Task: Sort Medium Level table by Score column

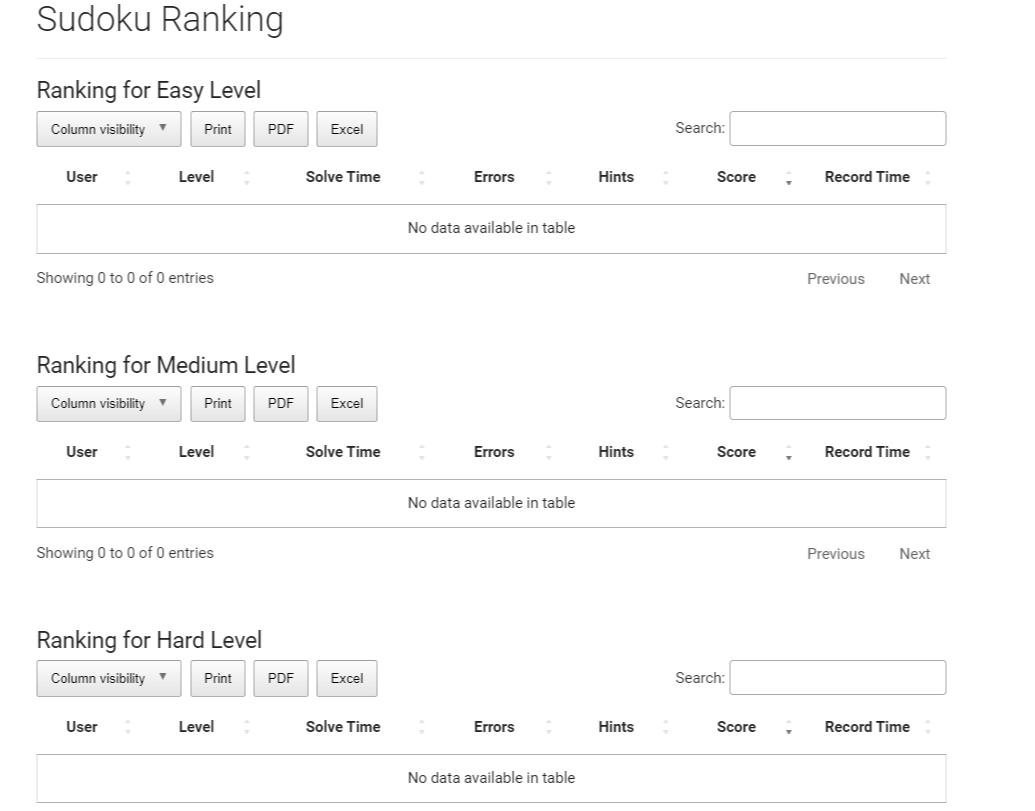Action: pyautogui.click(x=736, y=452)
